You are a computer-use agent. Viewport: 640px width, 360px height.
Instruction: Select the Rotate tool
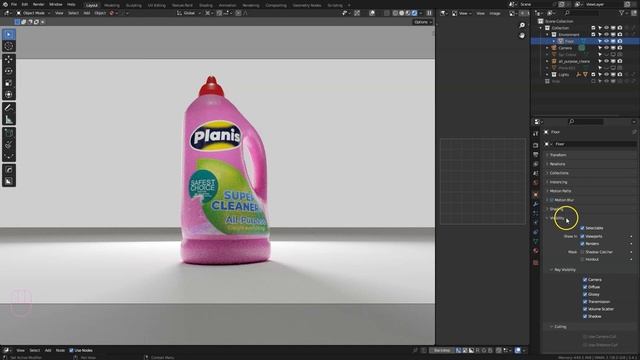9,71
